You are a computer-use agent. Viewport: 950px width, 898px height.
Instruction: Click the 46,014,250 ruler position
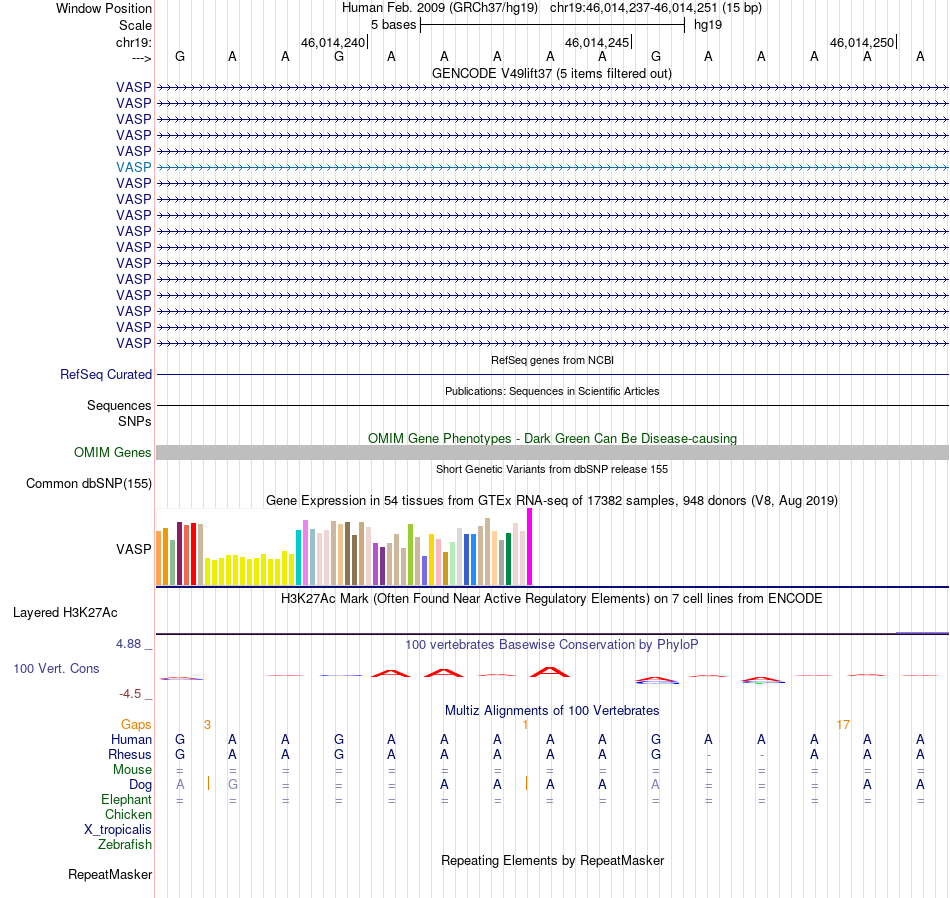tap(862, 42)
